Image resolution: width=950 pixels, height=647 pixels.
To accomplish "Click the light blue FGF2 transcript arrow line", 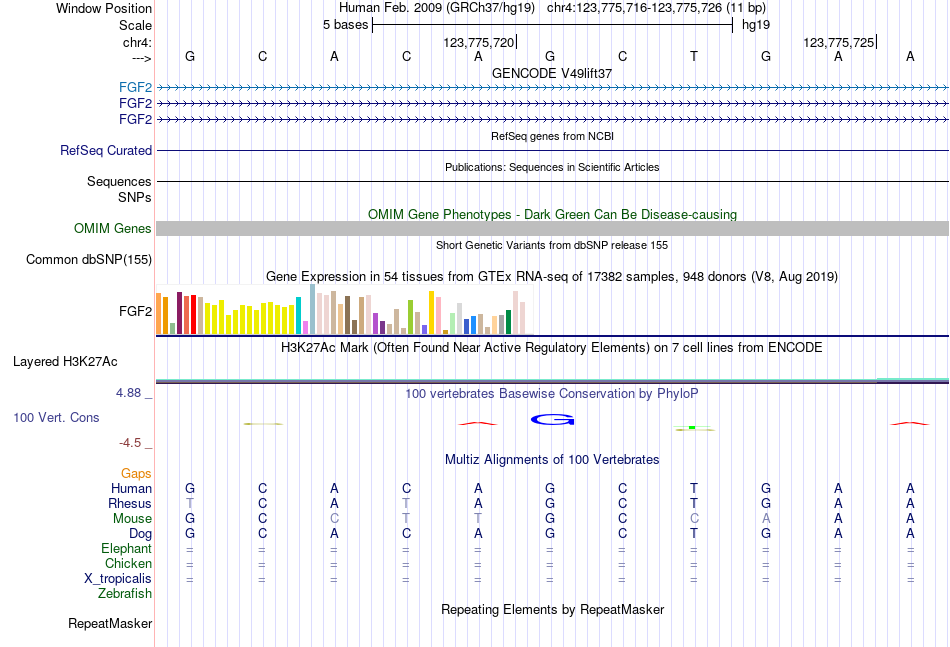I will pos(552,88).
